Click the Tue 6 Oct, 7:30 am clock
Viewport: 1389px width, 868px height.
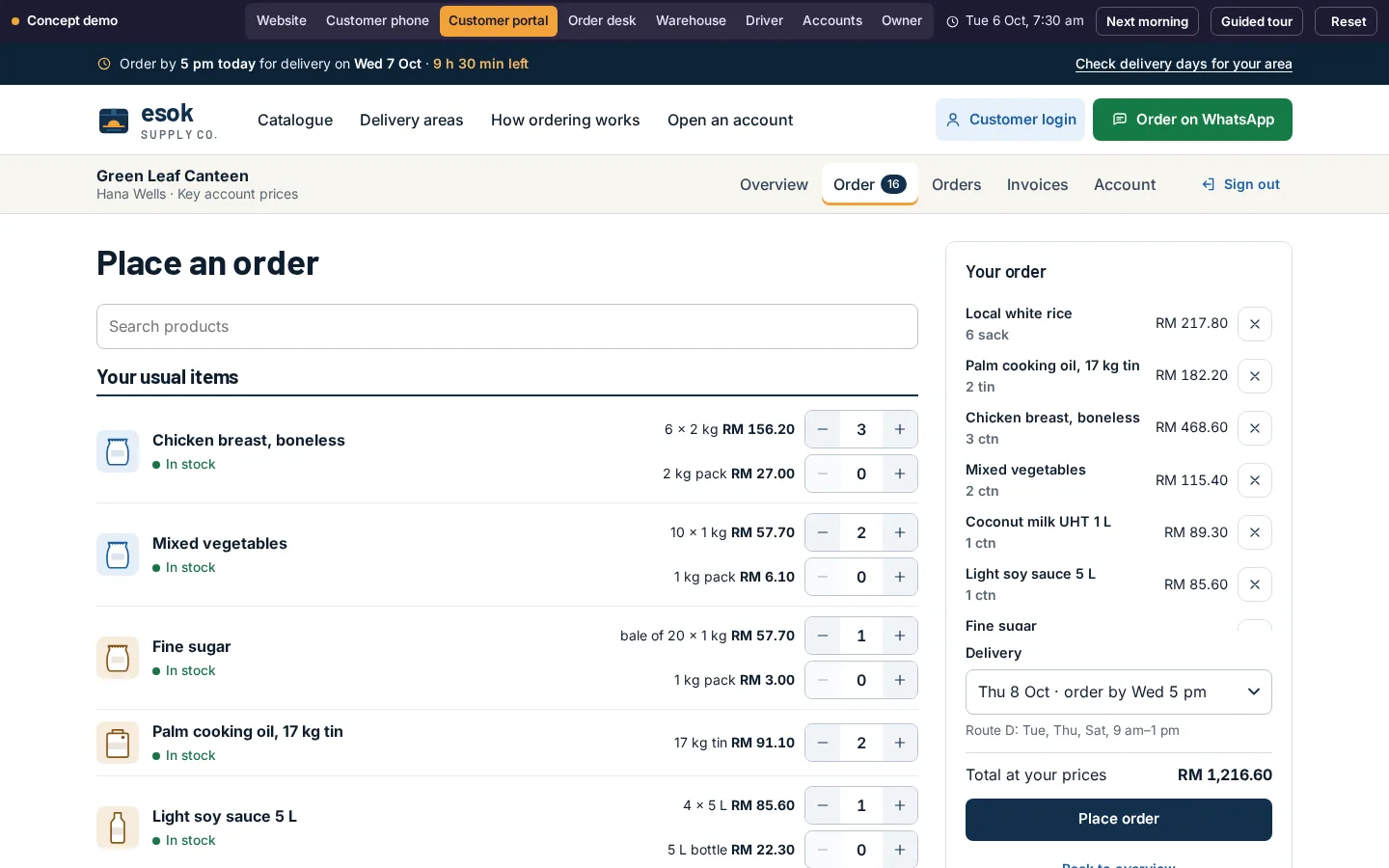click(1015, 21)
